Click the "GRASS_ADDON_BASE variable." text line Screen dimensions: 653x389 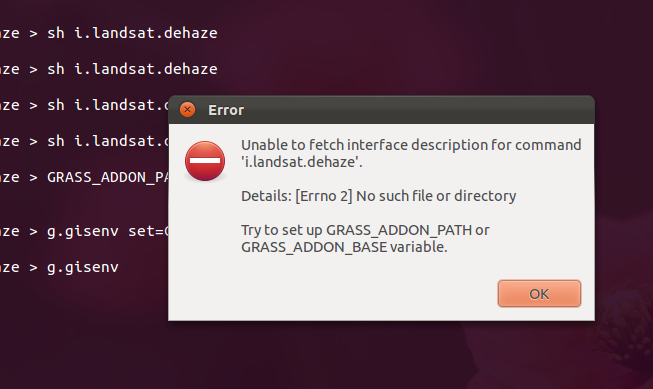pos(344,247)
